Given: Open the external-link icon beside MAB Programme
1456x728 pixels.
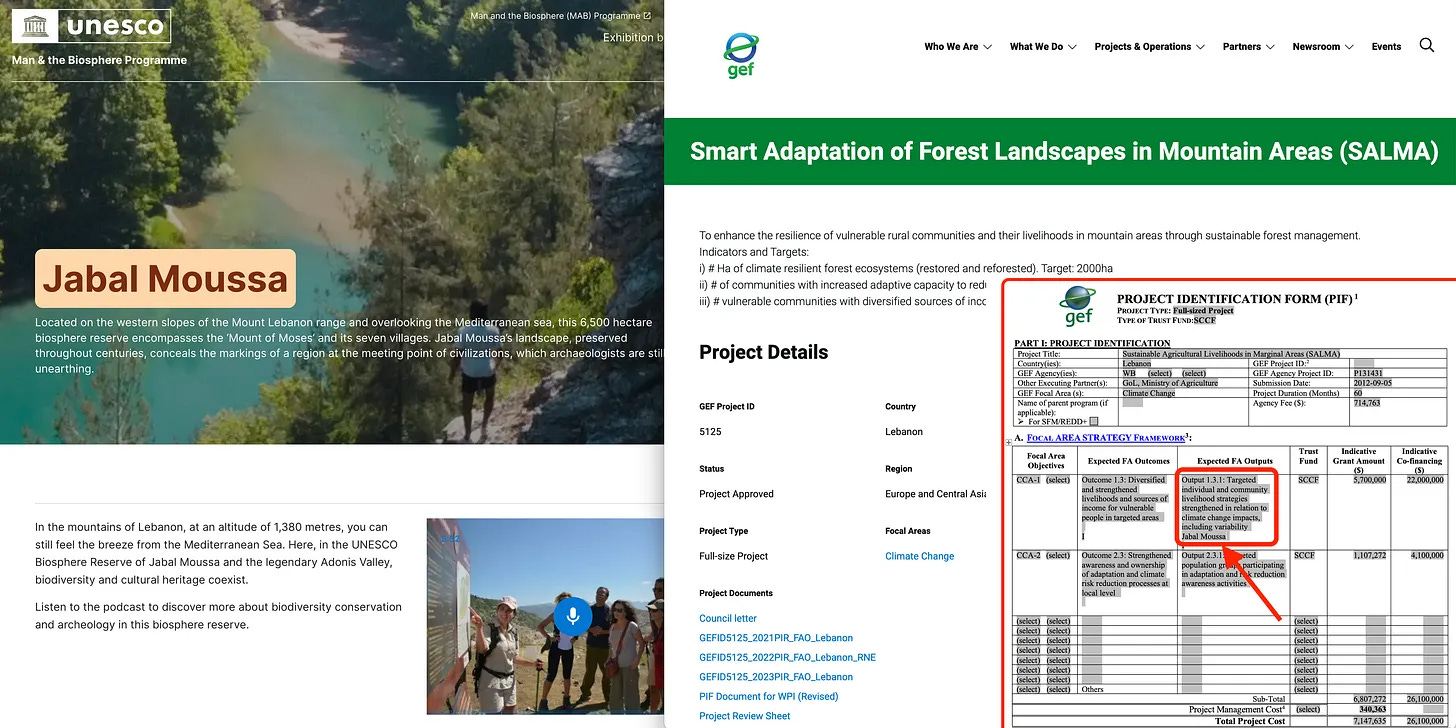Looking at the screenshot, I should (648, 16).
